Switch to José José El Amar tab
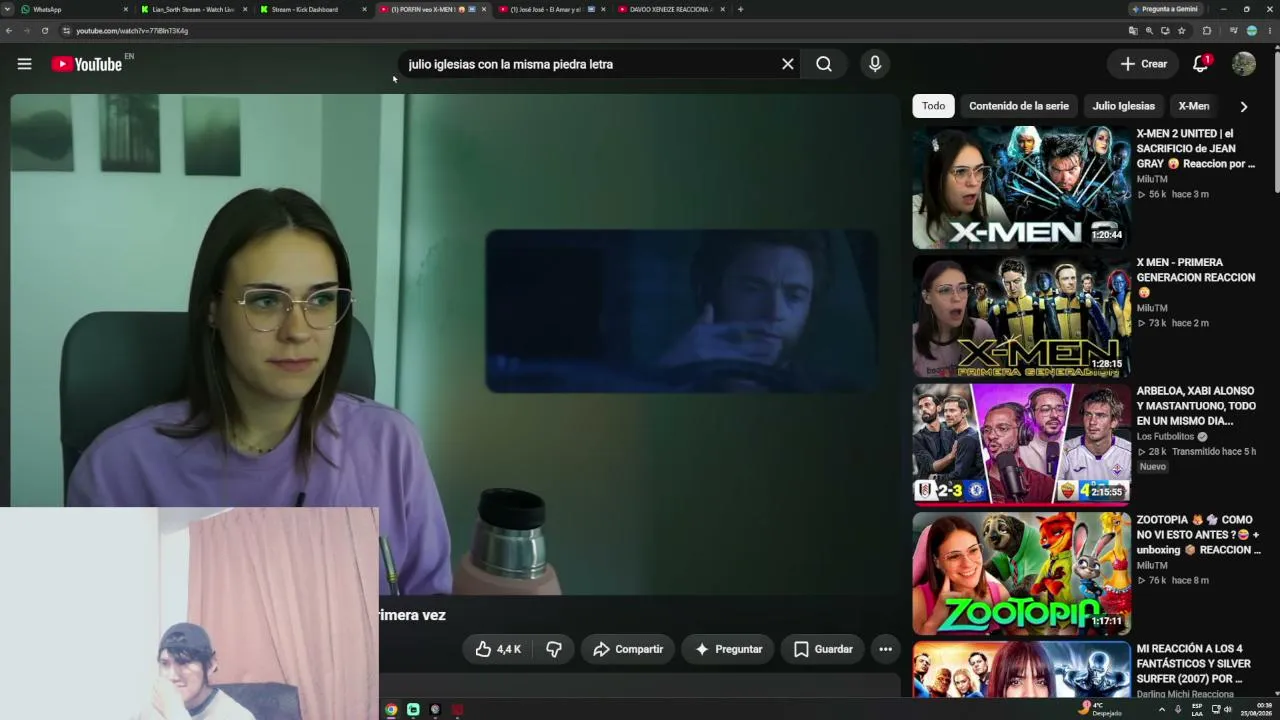1280x720 pixels. coord(552,9)
